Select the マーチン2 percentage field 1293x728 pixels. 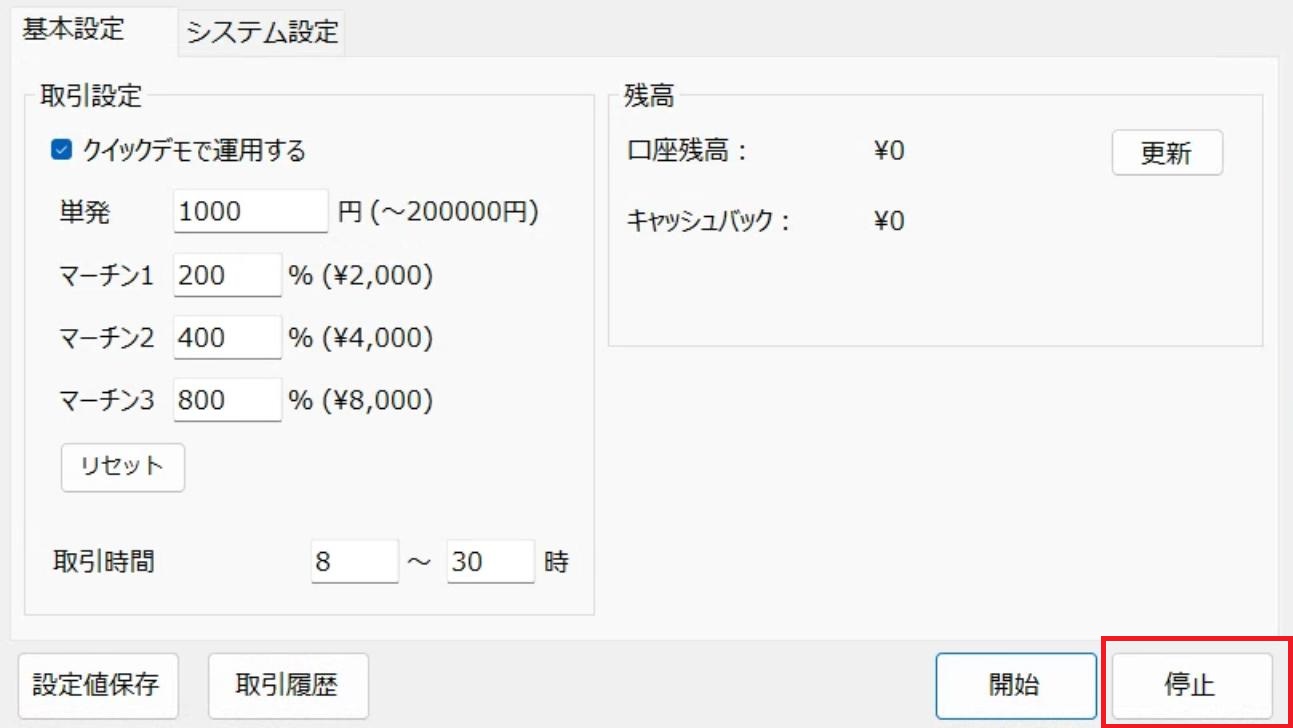(x=228, y=338)
